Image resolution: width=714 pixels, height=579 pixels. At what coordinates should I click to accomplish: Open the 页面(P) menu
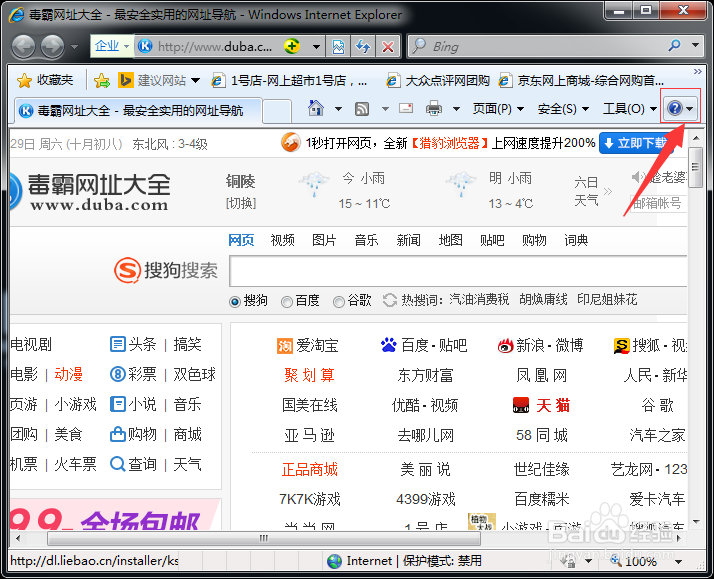498,109
